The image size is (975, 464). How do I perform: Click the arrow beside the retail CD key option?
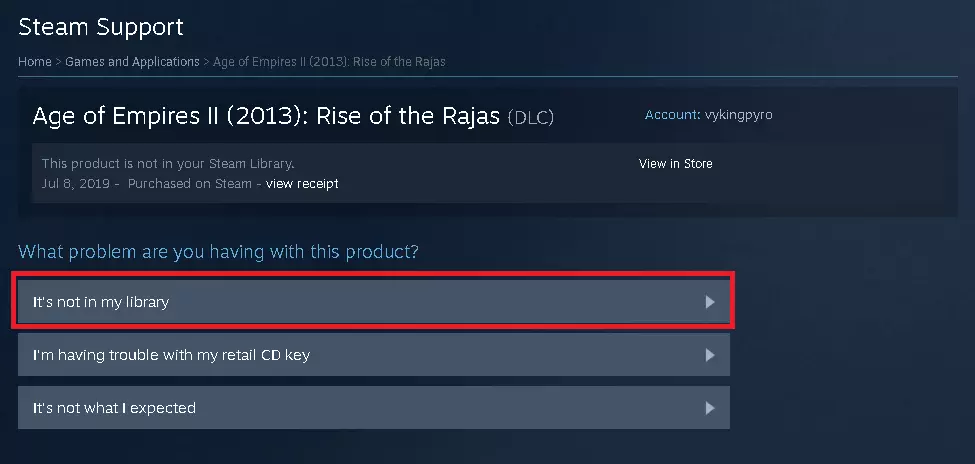click(x=710, y=355)
